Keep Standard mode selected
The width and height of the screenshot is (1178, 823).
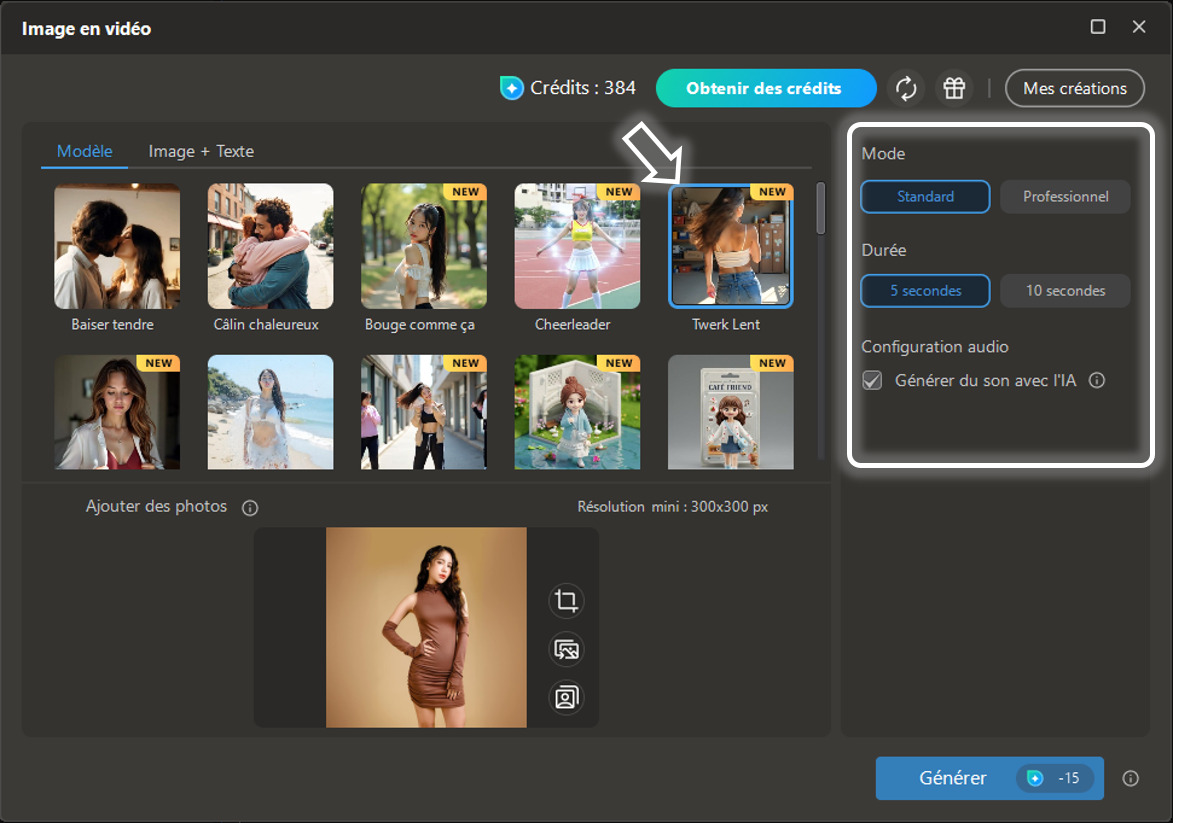(924, 196)
